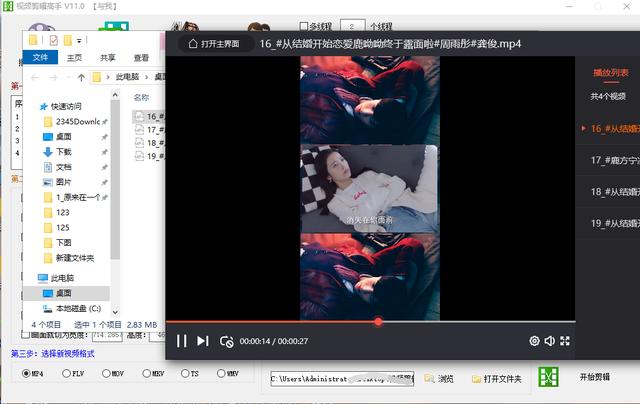Click the 开始剪辑 text button

pyautogui.click(x=595, y=377)
